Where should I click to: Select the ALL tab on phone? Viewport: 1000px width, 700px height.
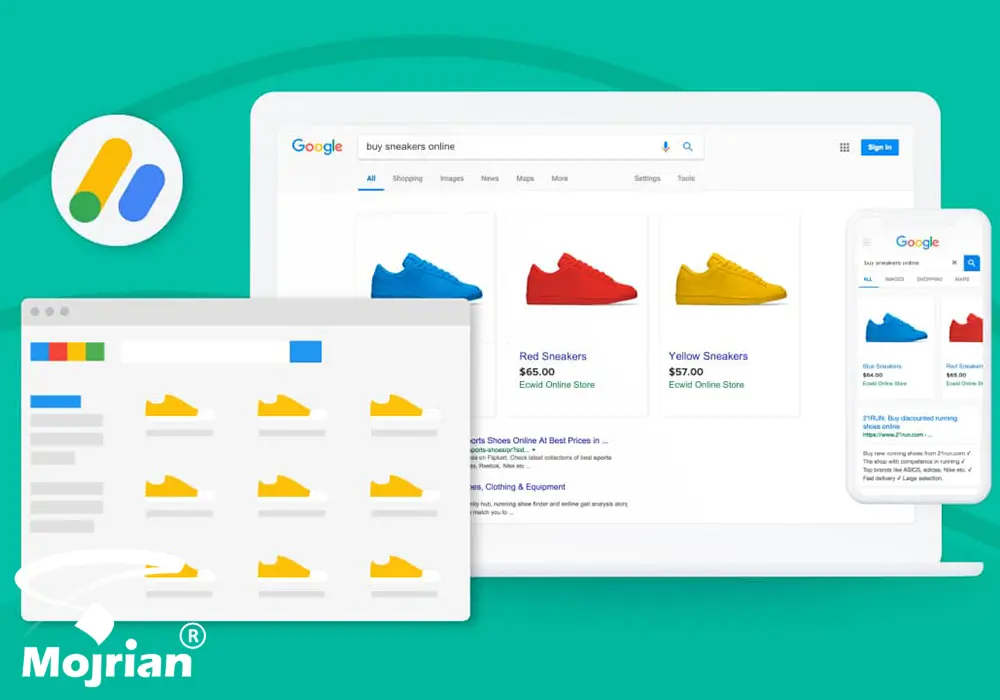coord(868,279)
